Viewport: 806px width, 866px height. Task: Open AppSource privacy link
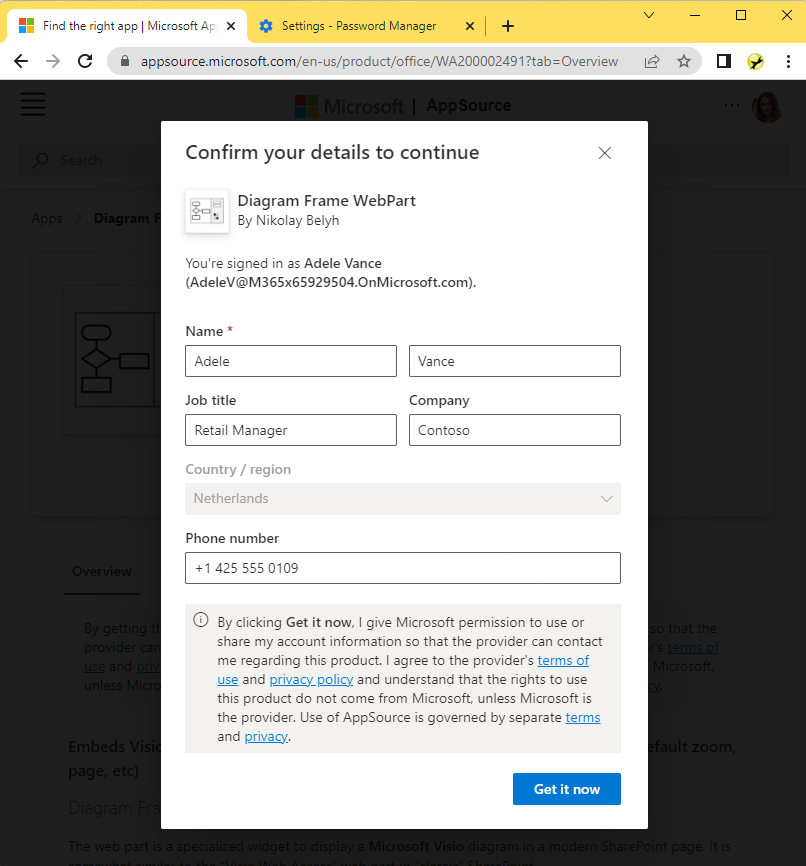coord(266,737)
